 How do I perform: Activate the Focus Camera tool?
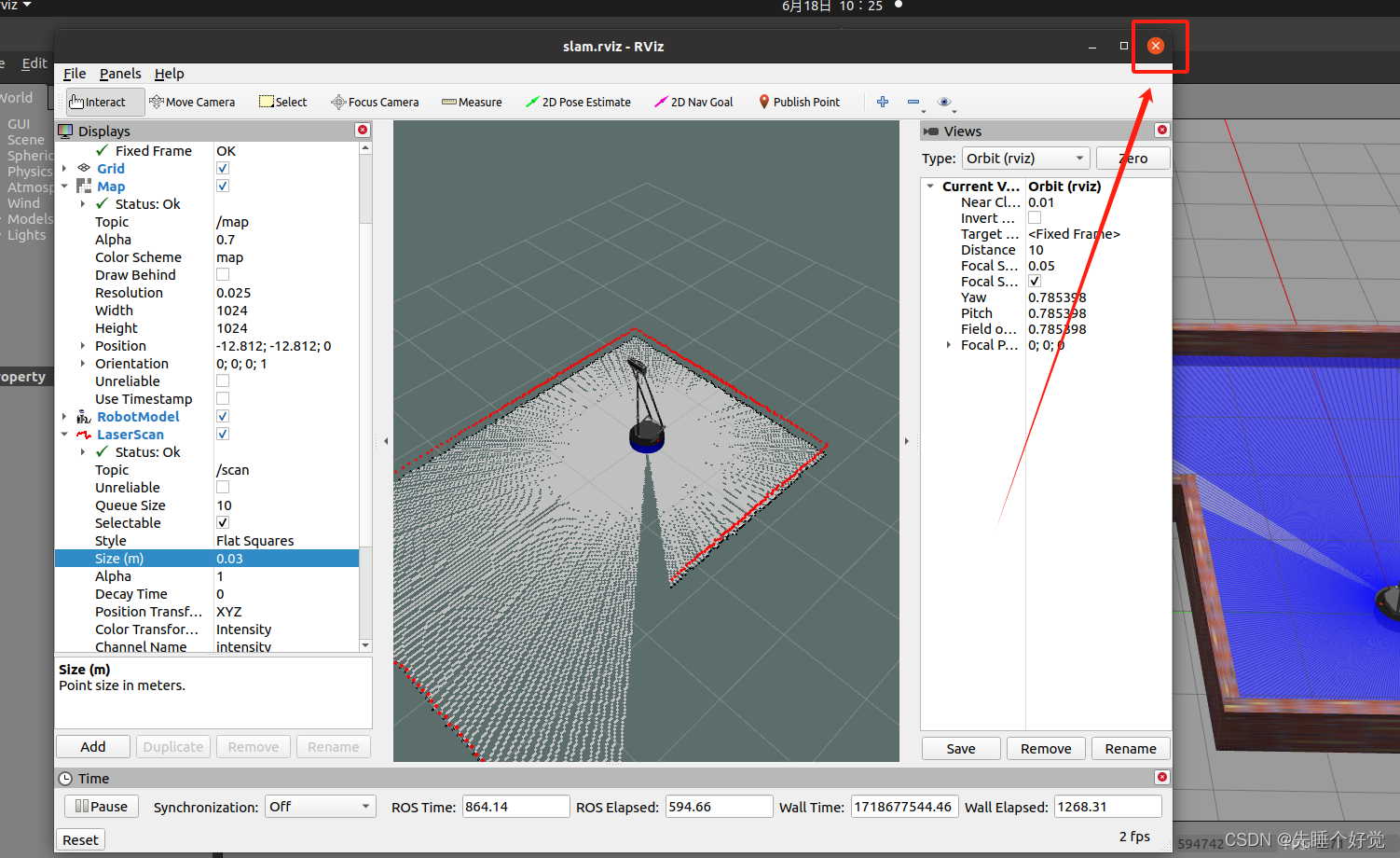coord(375,102)
